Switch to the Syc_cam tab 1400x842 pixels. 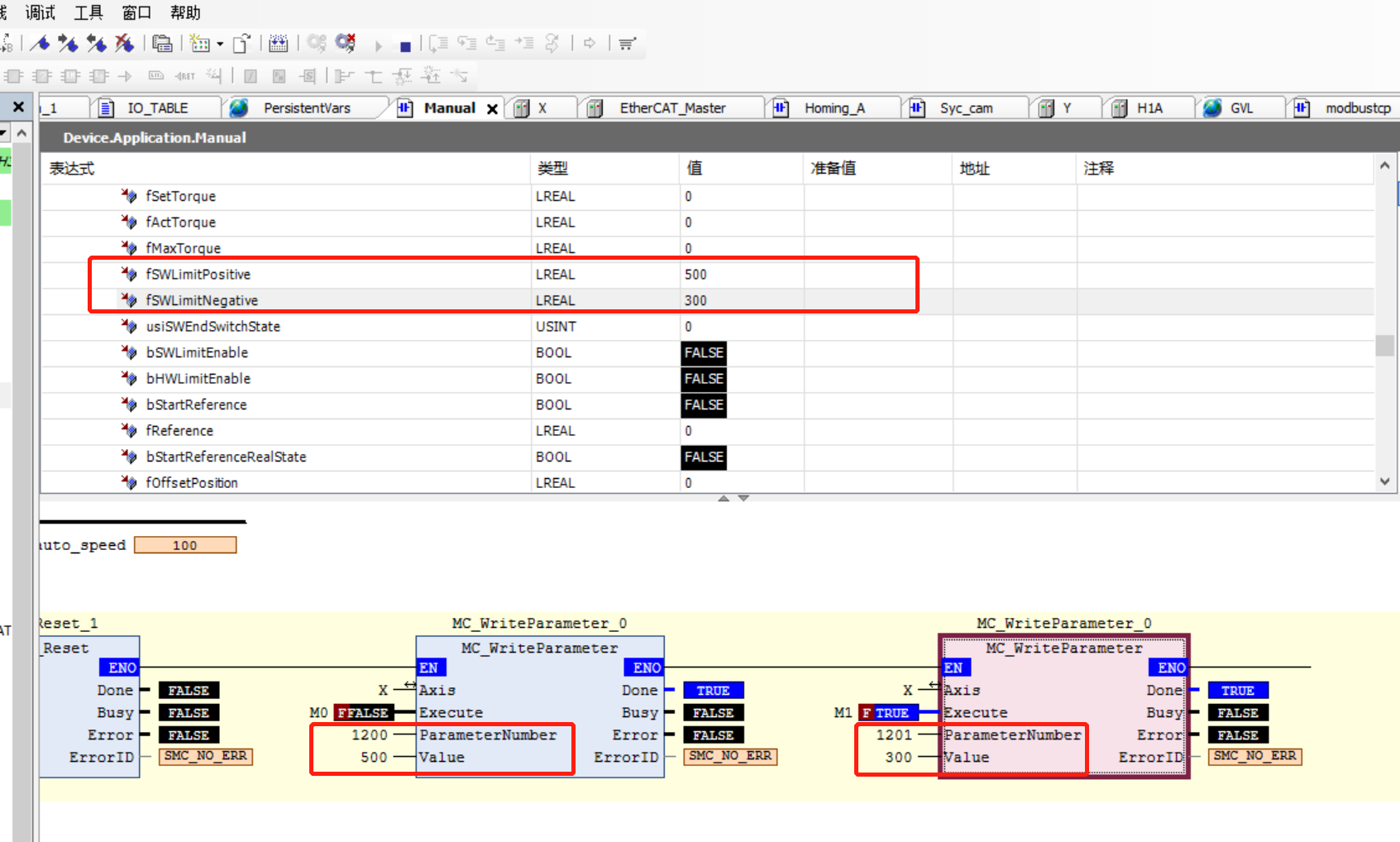(x=966, y=108)
